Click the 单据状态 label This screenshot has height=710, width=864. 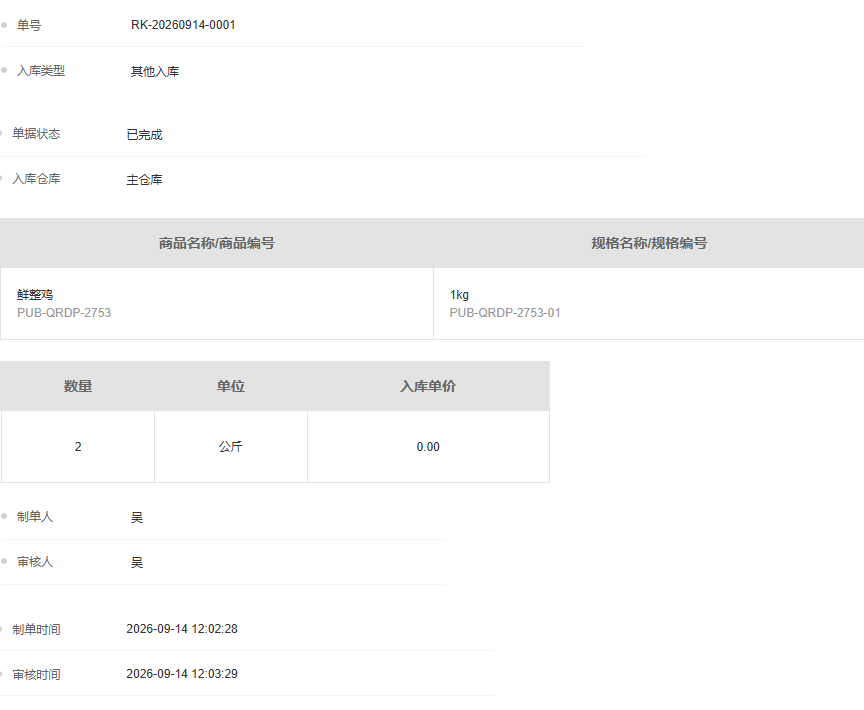pyautogui.click(x=36, y=133)
